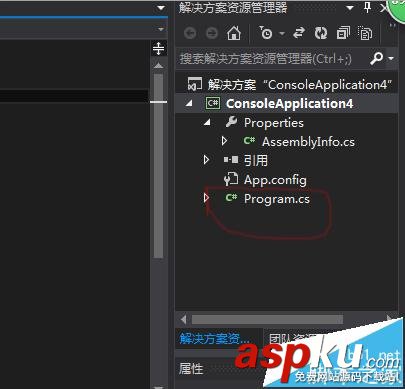Open the Solution Explorer window options dropdown
The height and width of the screenshot is (389, 405).
(x=350, y=7)
